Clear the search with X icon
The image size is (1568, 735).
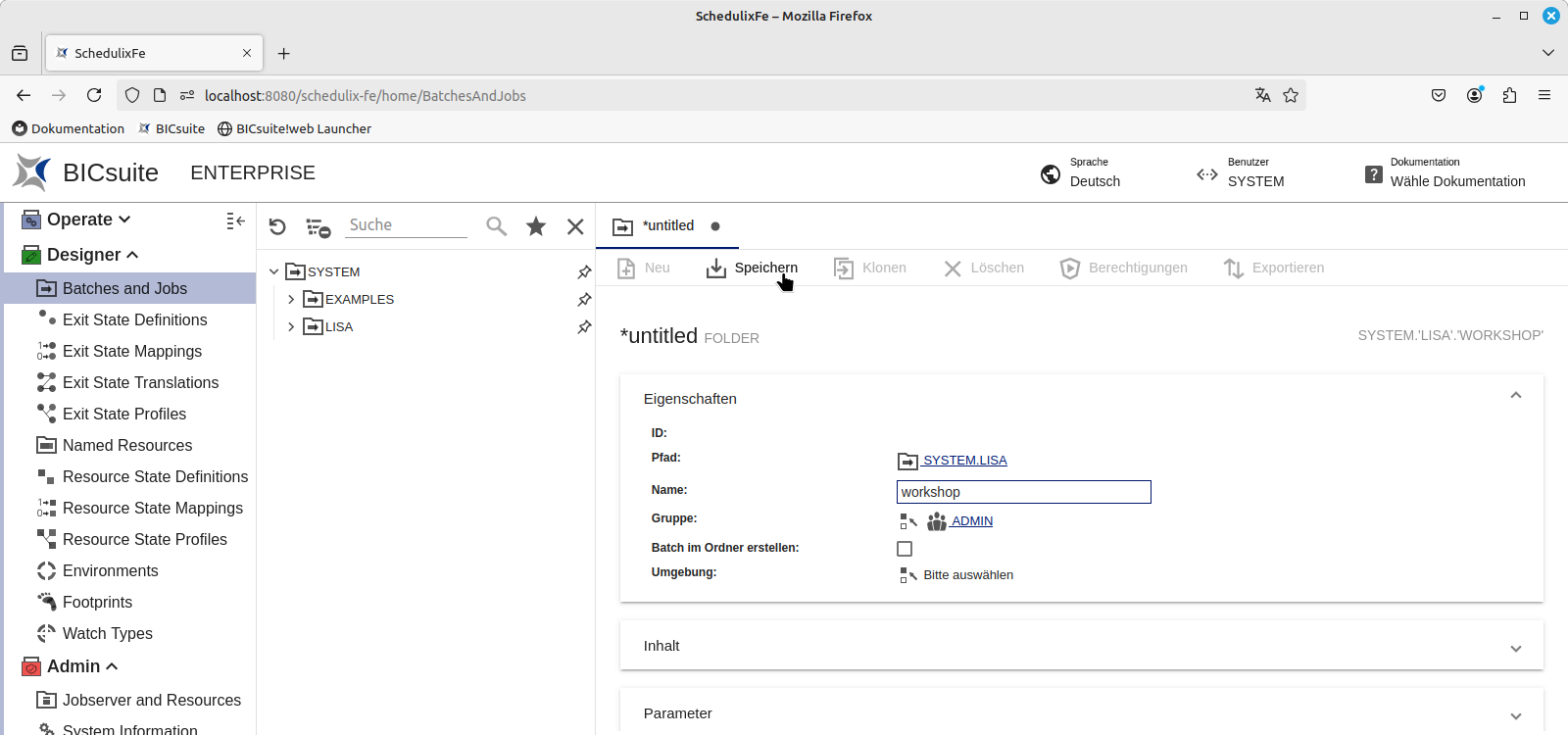(x=575, y=226)
